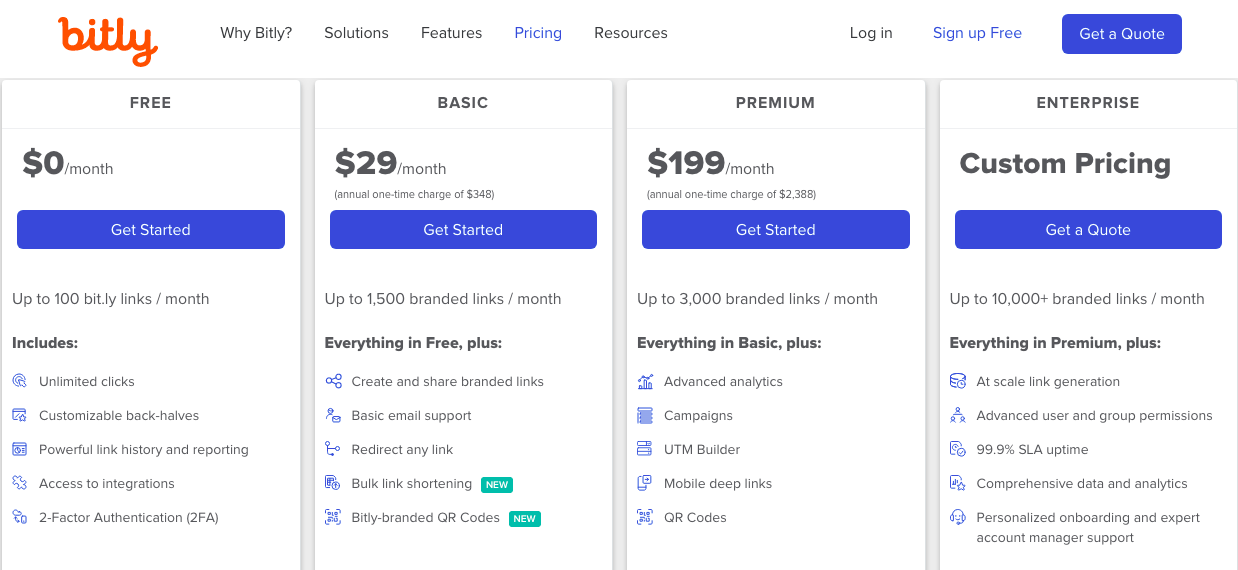1238x570 pixels.
Task: Click the $199/month price
Action: (x=711, y=164)
